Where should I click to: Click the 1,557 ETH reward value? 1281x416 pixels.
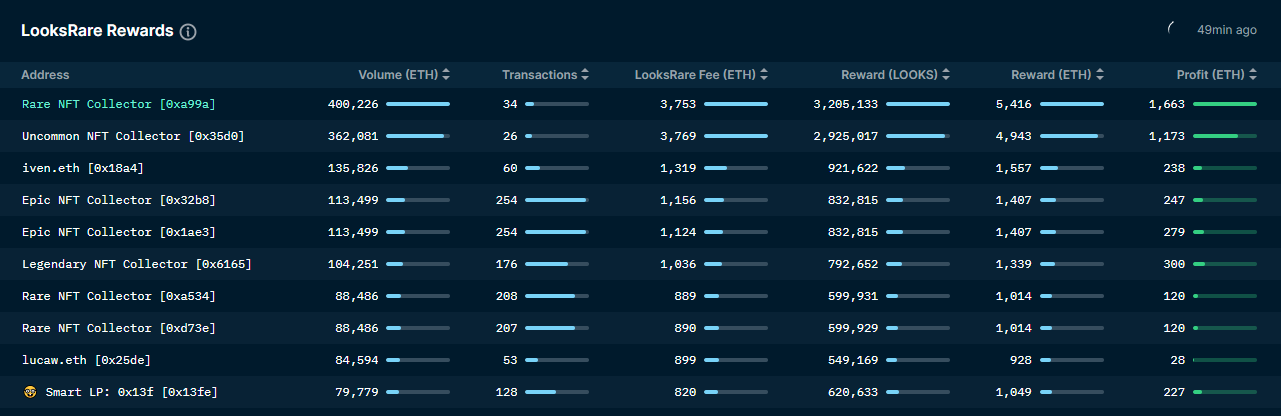click(x=1014, y=168)
